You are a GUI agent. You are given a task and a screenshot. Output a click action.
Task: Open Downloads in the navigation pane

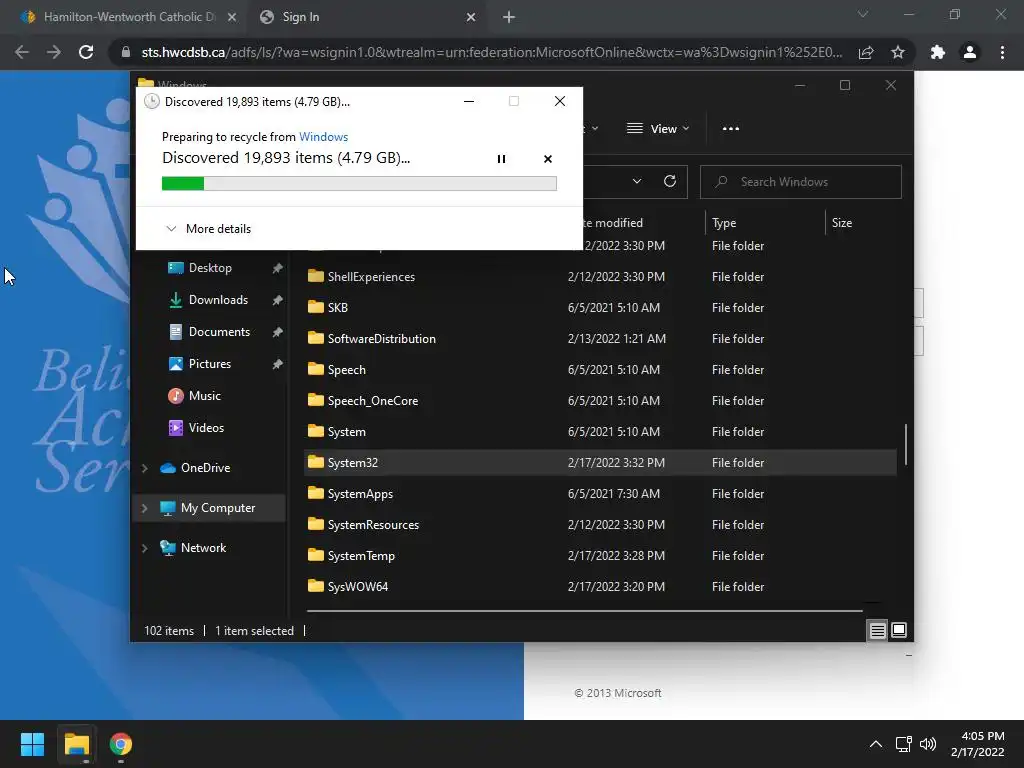coord(218,300)
